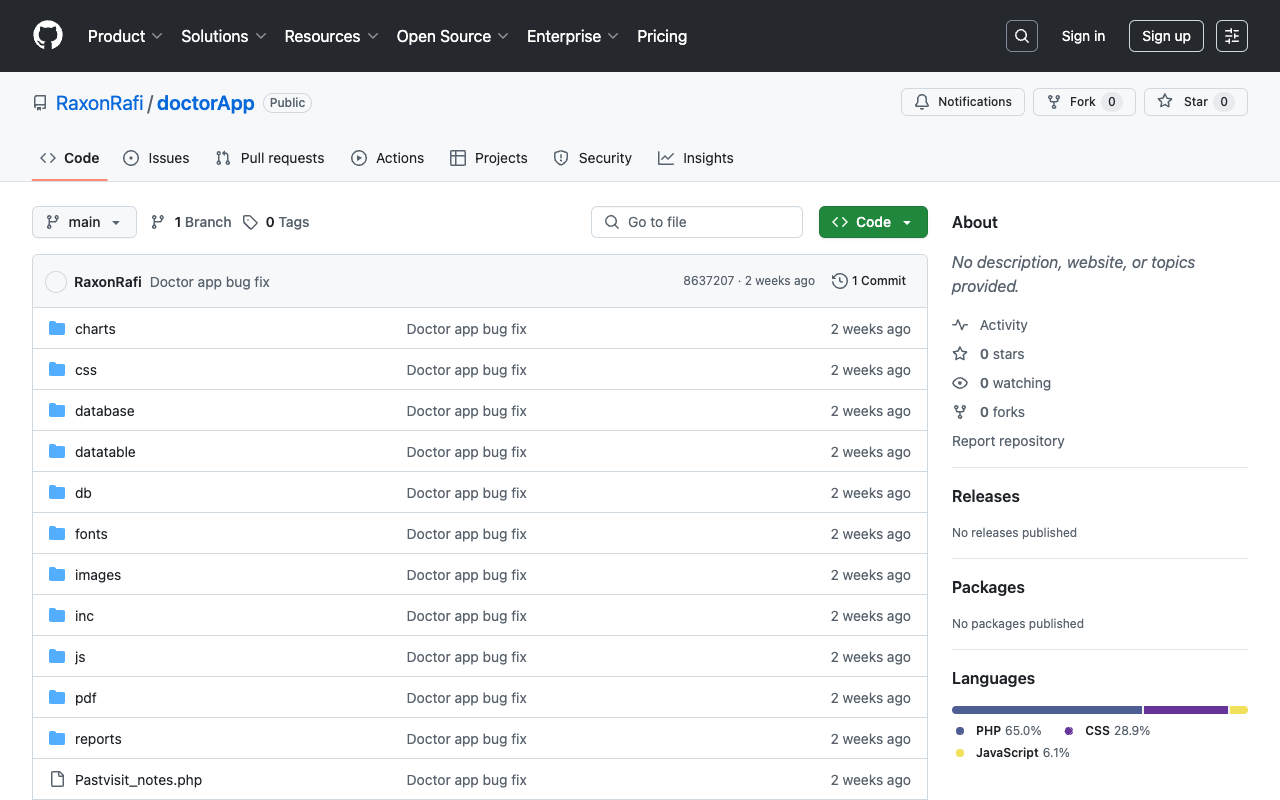This screenshot has height=800, width=1280.
Task: Click the forks icon in About
Action: 960,412
